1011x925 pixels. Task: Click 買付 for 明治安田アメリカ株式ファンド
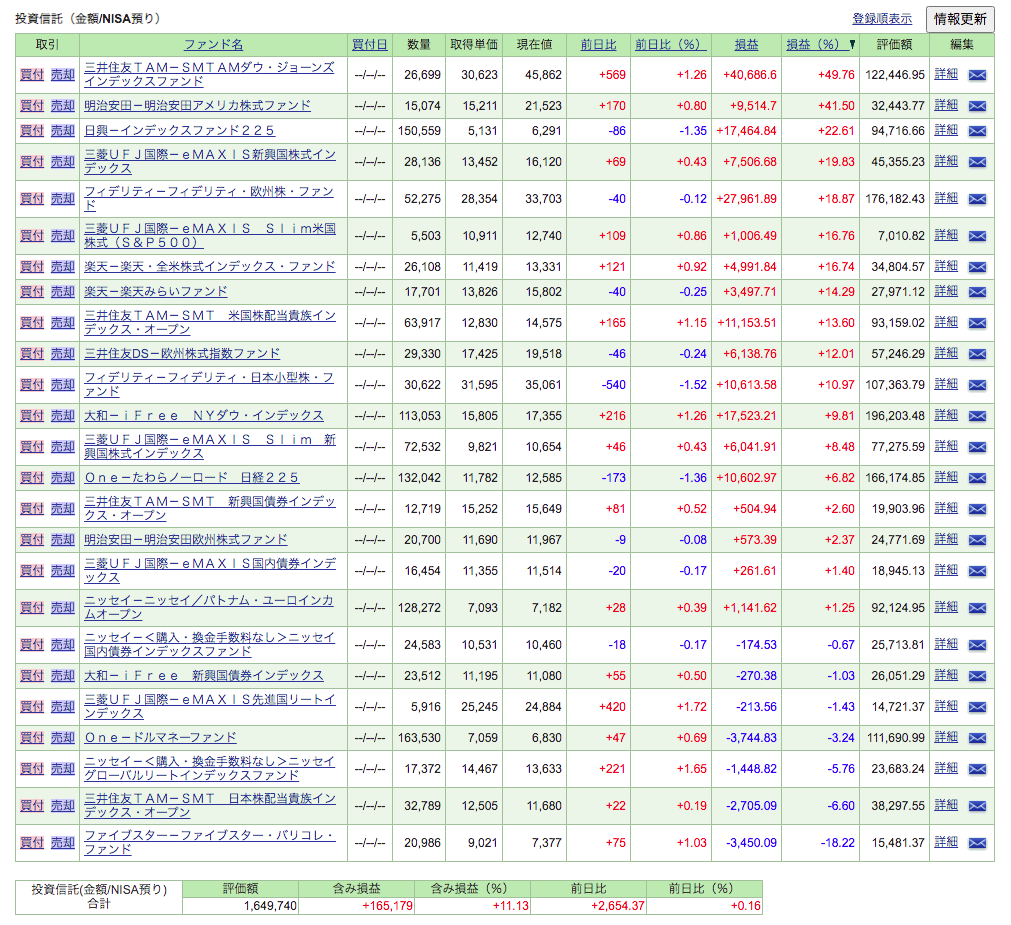pos(32,106)
